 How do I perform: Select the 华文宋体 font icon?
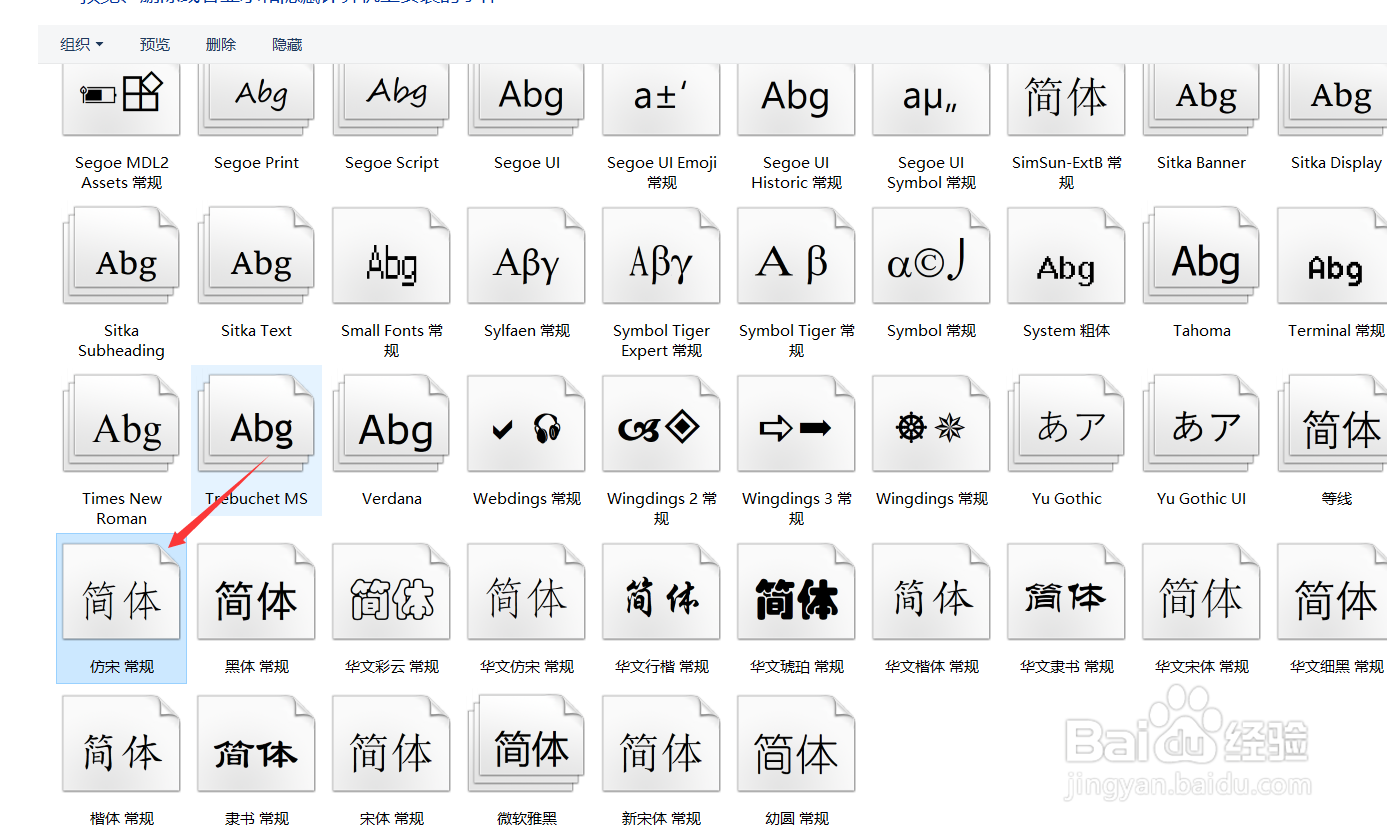(x=1201, y=590)
